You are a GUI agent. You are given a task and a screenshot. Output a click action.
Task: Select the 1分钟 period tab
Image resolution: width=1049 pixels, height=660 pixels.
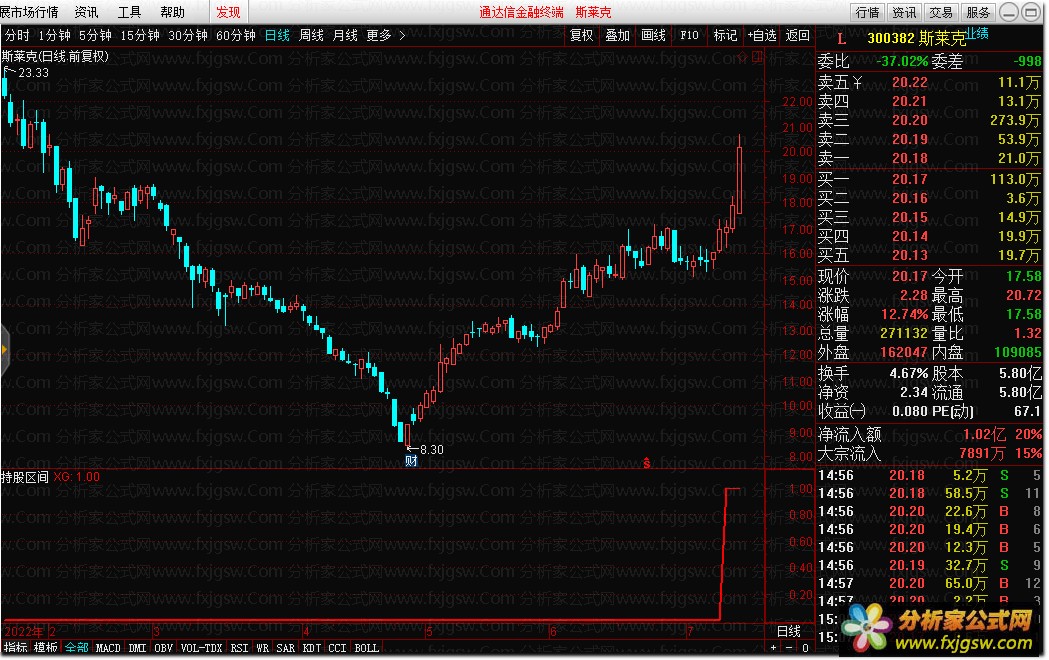click(x=54, y=35)
